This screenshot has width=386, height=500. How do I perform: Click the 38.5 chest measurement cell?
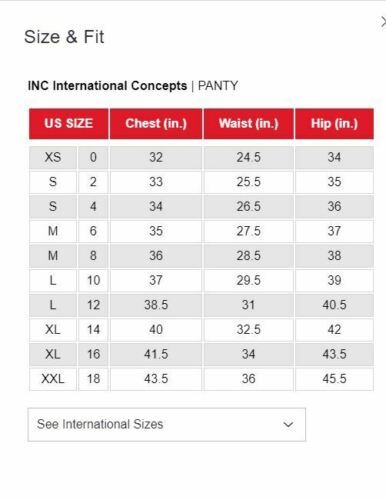coord(156,305)
